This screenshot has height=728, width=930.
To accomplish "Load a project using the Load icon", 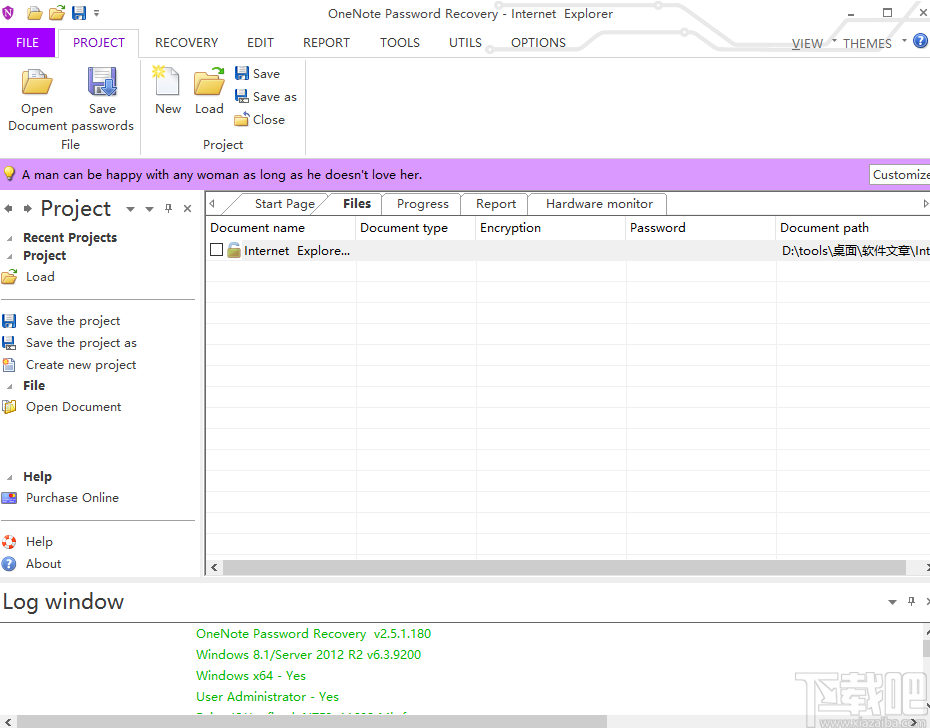I will (x=209, y=88).
